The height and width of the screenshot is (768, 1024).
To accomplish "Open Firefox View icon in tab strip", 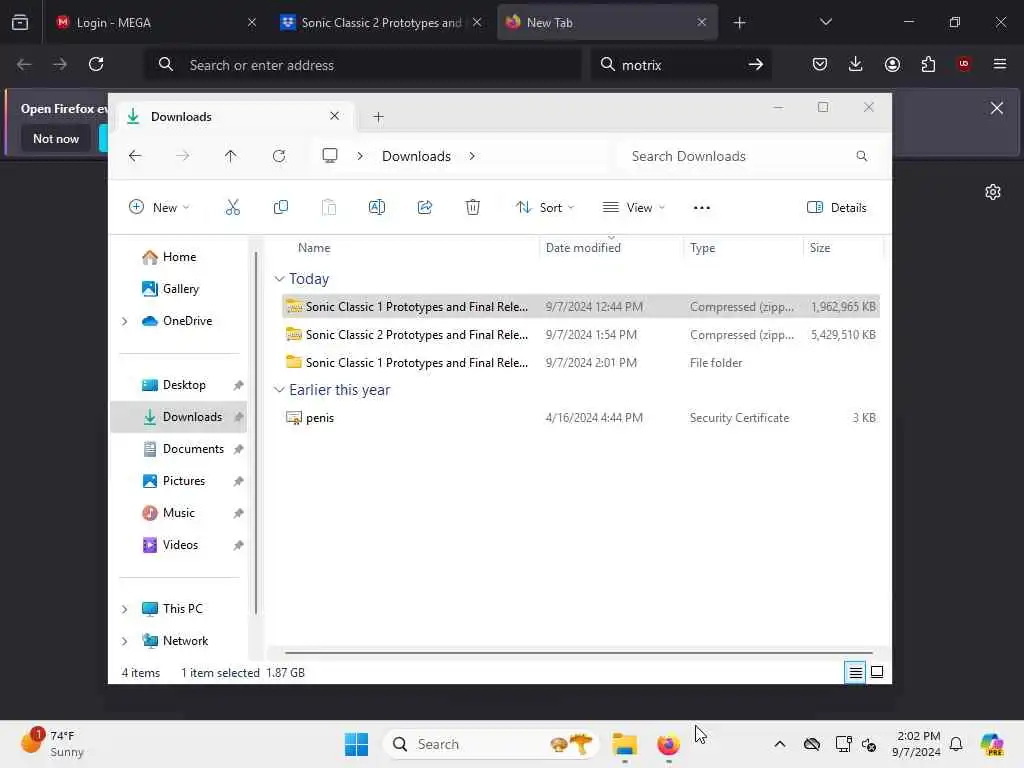I will click(x=20, y=23).
